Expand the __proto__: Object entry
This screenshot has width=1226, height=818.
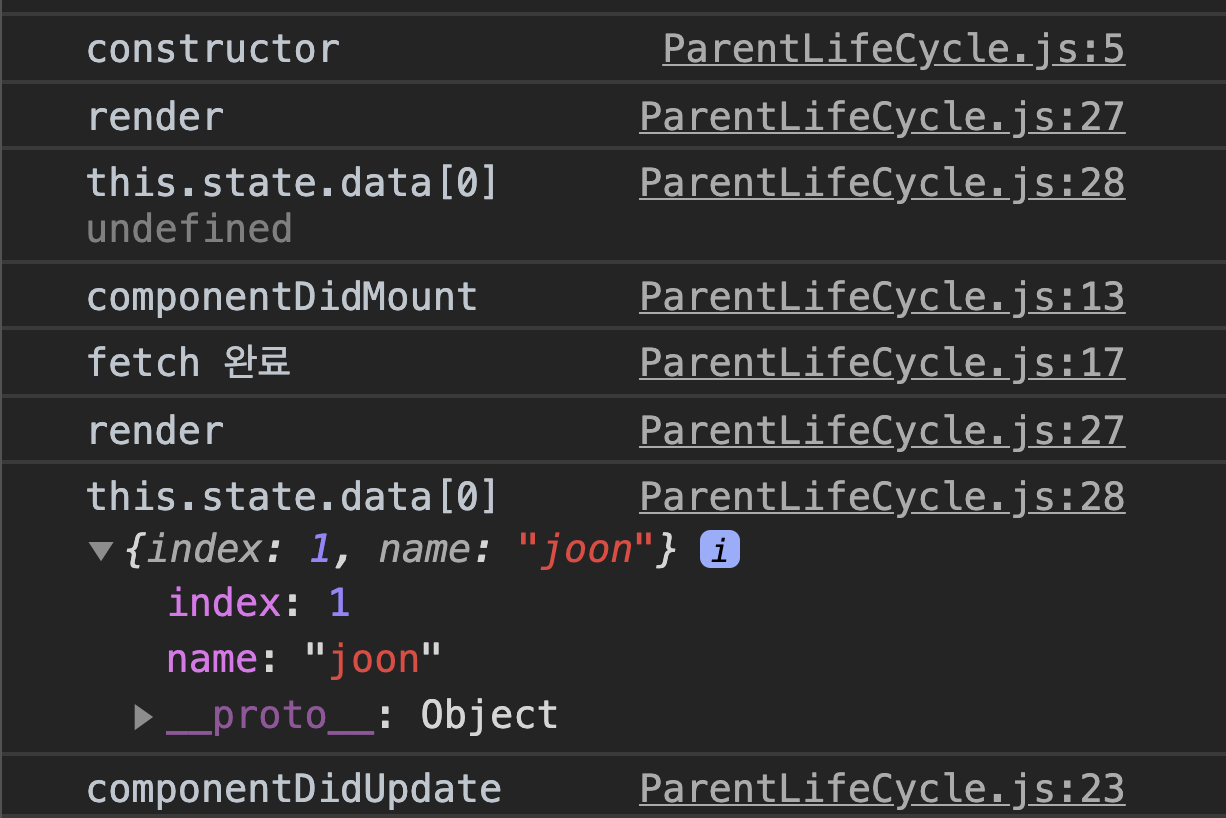coord(144,716)
